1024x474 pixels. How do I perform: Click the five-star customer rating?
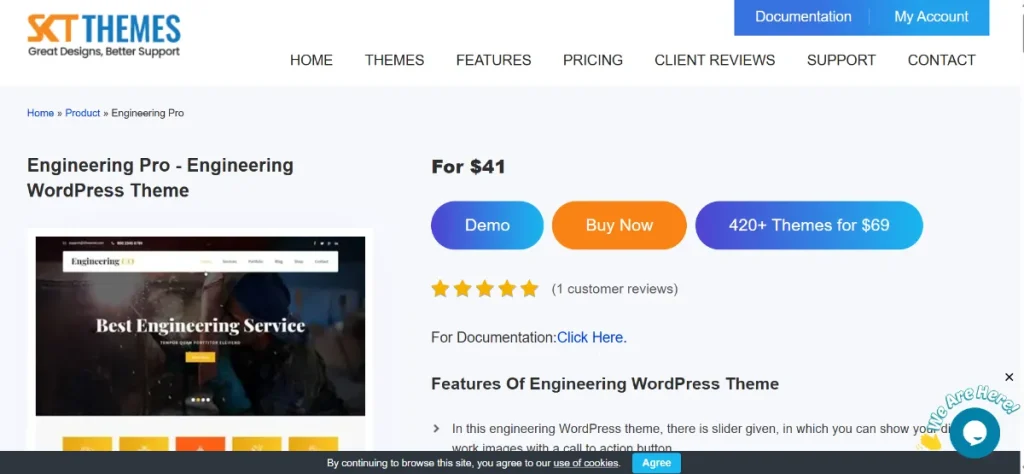point(485,289)
